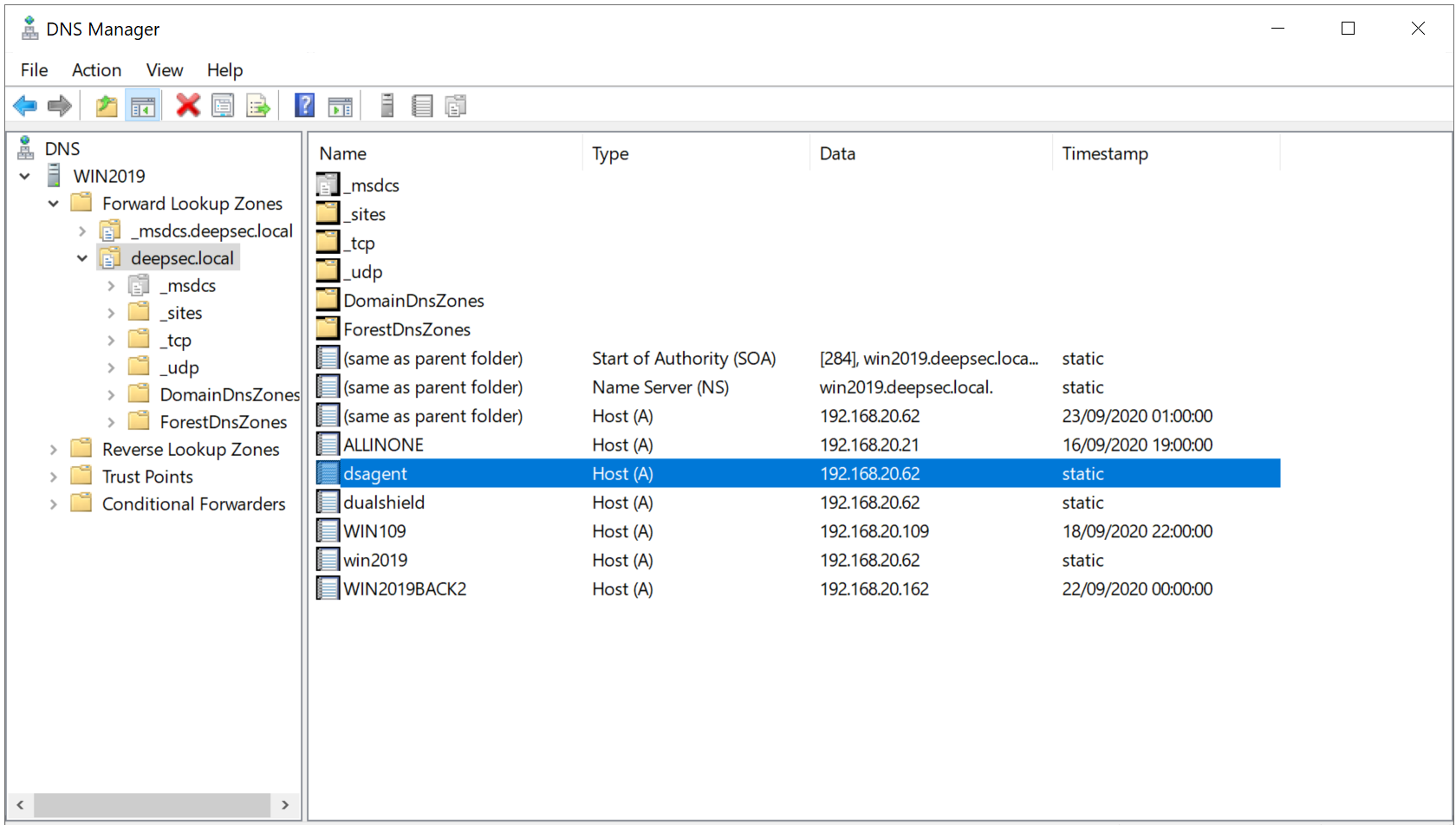Click the Export List toolbar icon

[x=258, y=106]
